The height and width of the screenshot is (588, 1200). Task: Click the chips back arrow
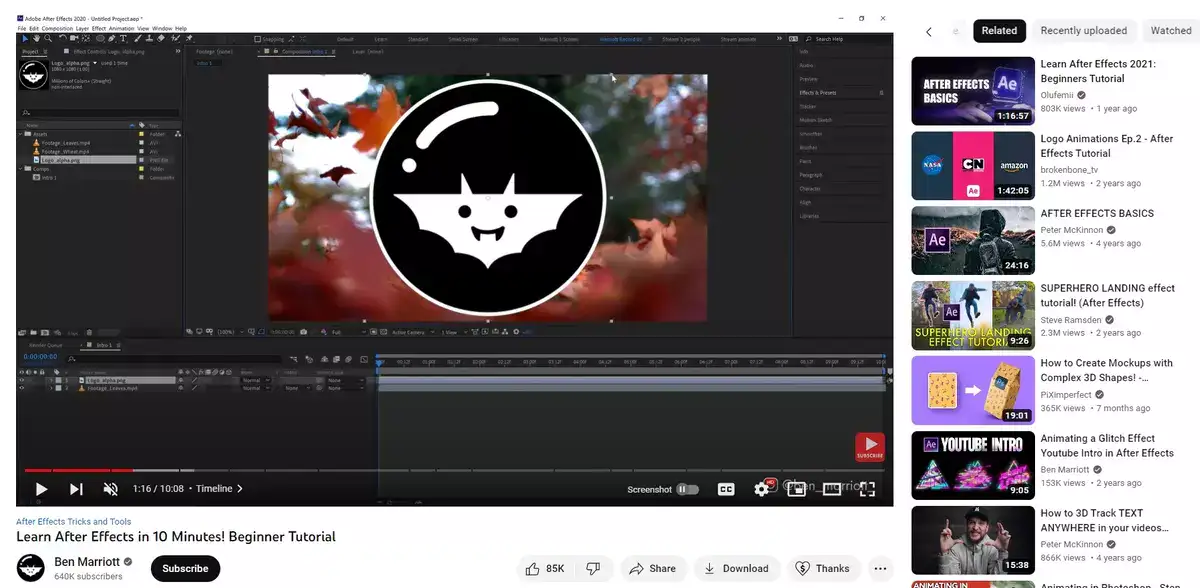tap(929, 31)
